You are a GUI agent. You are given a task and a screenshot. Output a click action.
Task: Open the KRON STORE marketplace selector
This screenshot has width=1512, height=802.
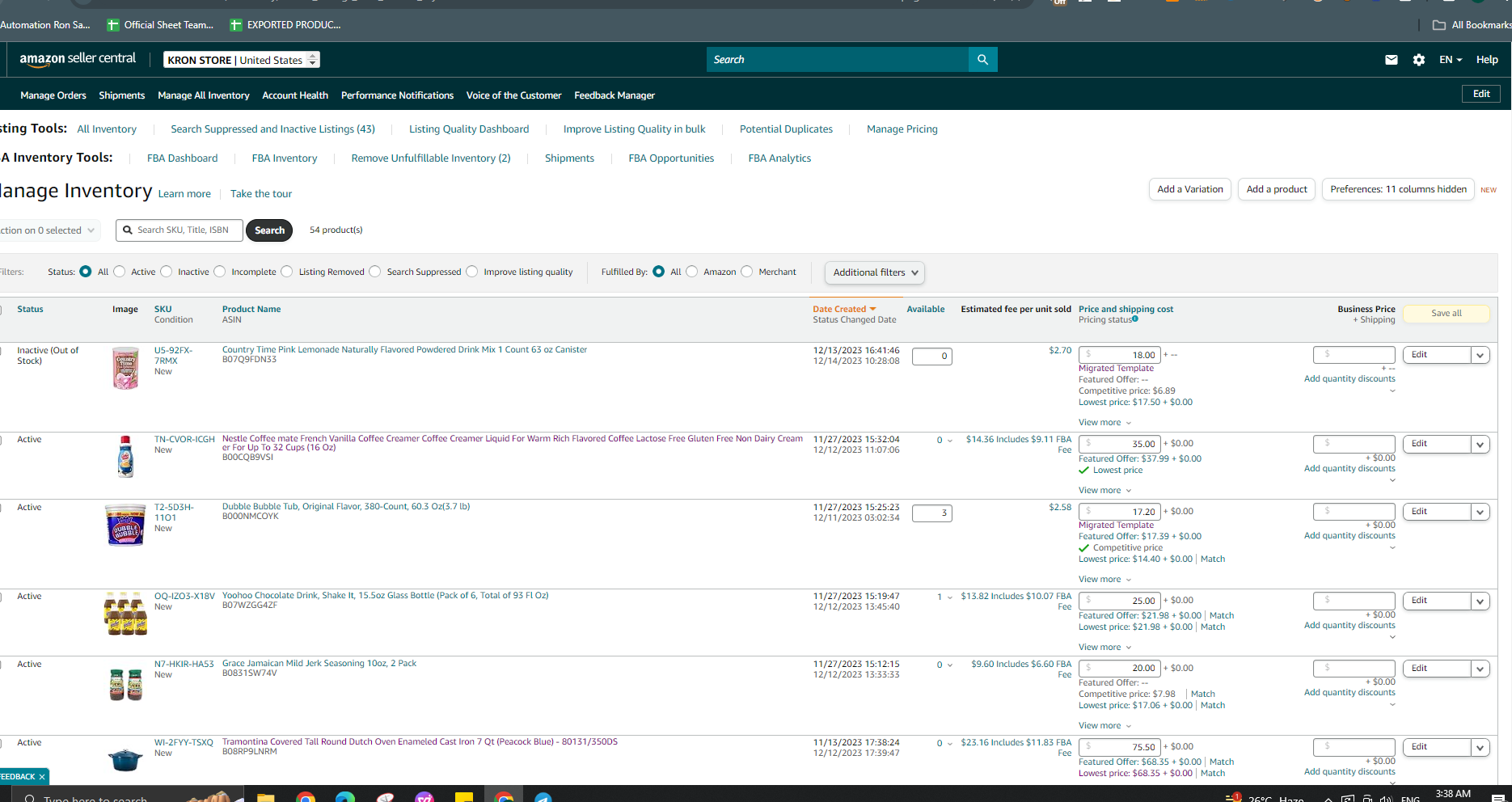[242, 60]
